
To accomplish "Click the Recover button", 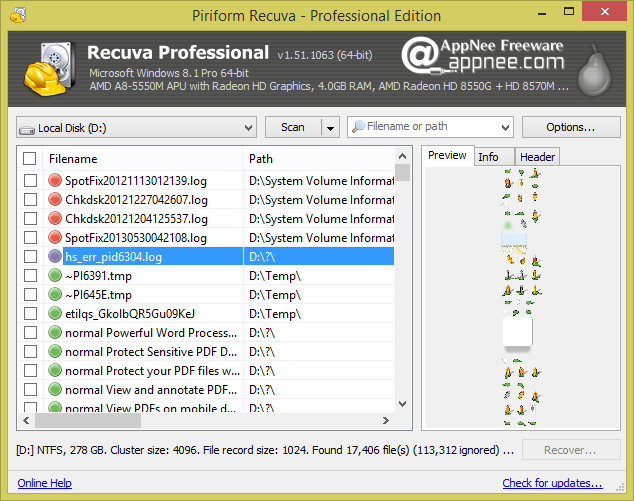I will point(571,450).
